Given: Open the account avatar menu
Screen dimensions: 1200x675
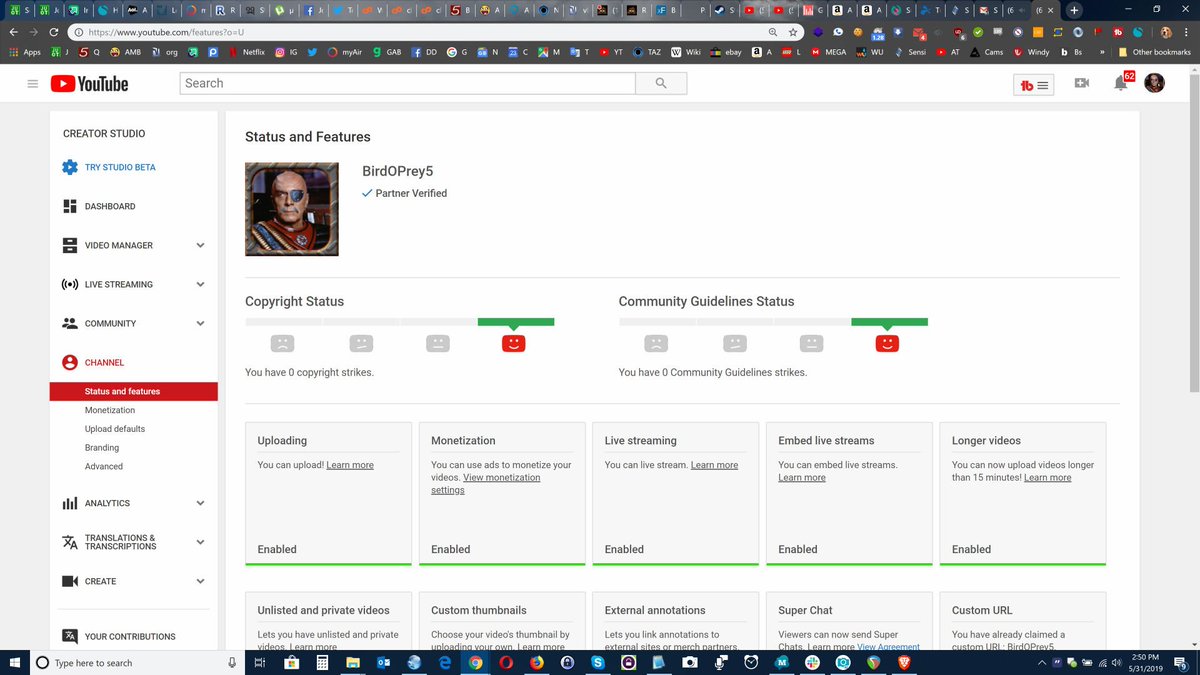Looking at the screenshot, I should pyautogui.click(x=1154, y=83).
